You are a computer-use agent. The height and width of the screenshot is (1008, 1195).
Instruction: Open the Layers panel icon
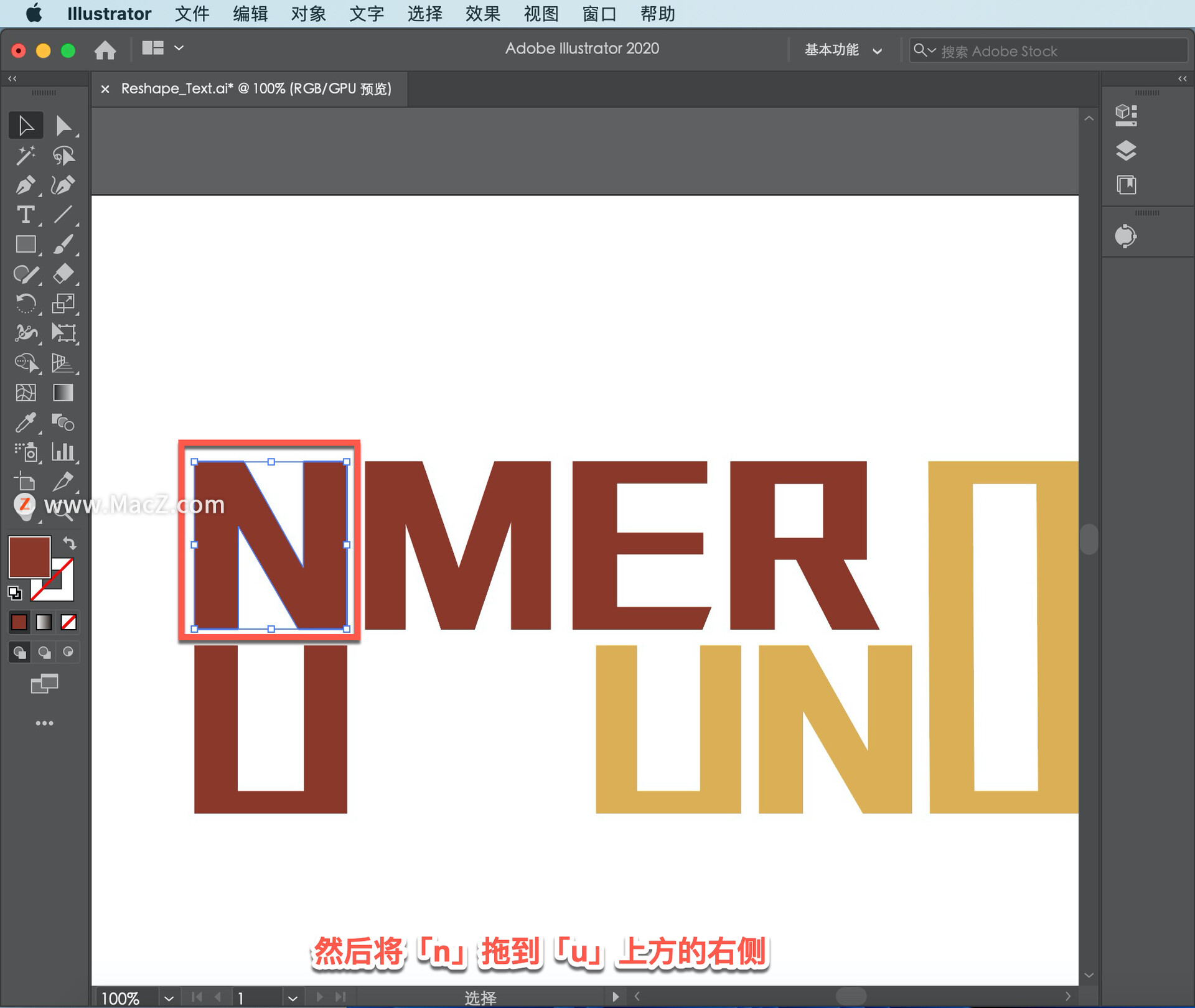tap(1125, 150)
